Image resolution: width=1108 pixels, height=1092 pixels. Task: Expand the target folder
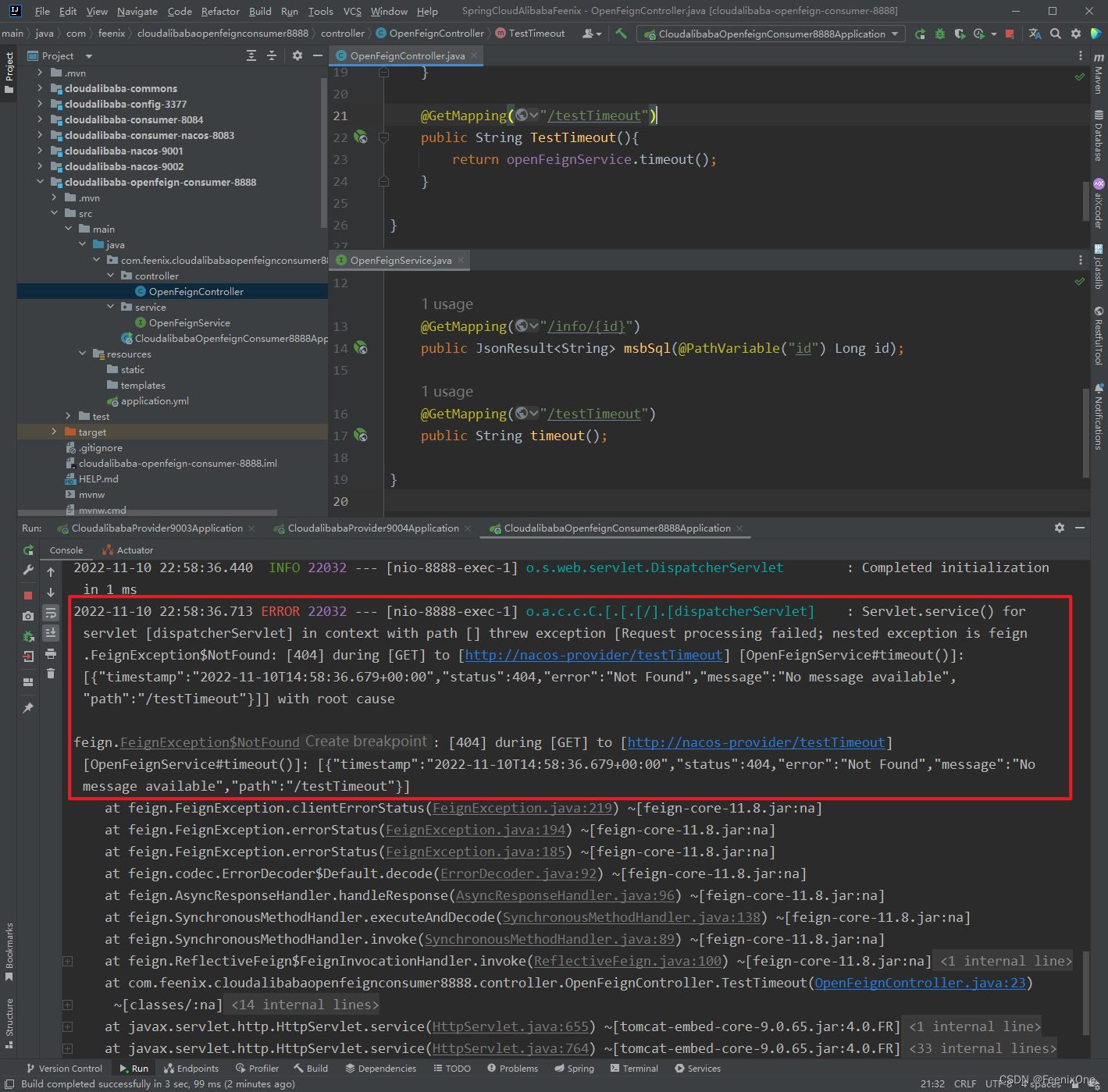[x=54, y=432]
